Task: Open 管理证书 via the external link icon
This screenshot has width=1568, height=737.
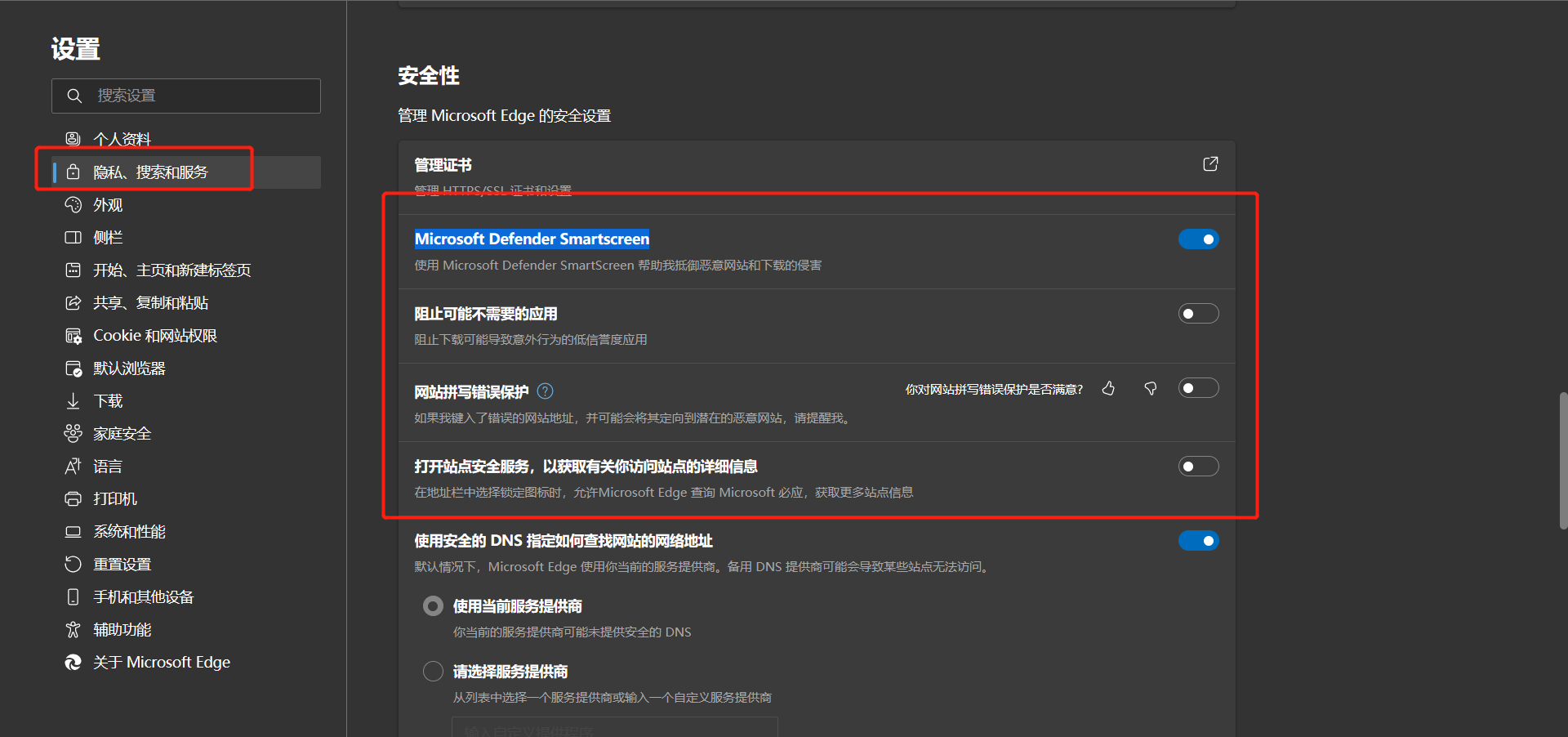Action: 1210,164
